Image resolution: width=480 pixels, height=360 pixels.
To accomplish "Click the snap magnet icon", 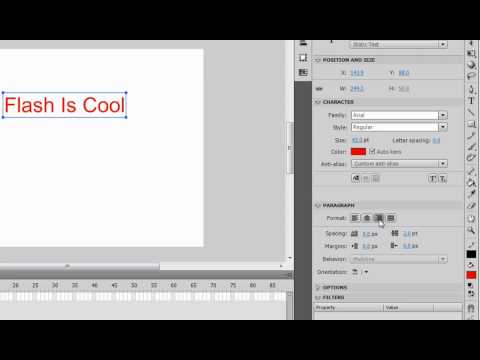I will point(471,308).
